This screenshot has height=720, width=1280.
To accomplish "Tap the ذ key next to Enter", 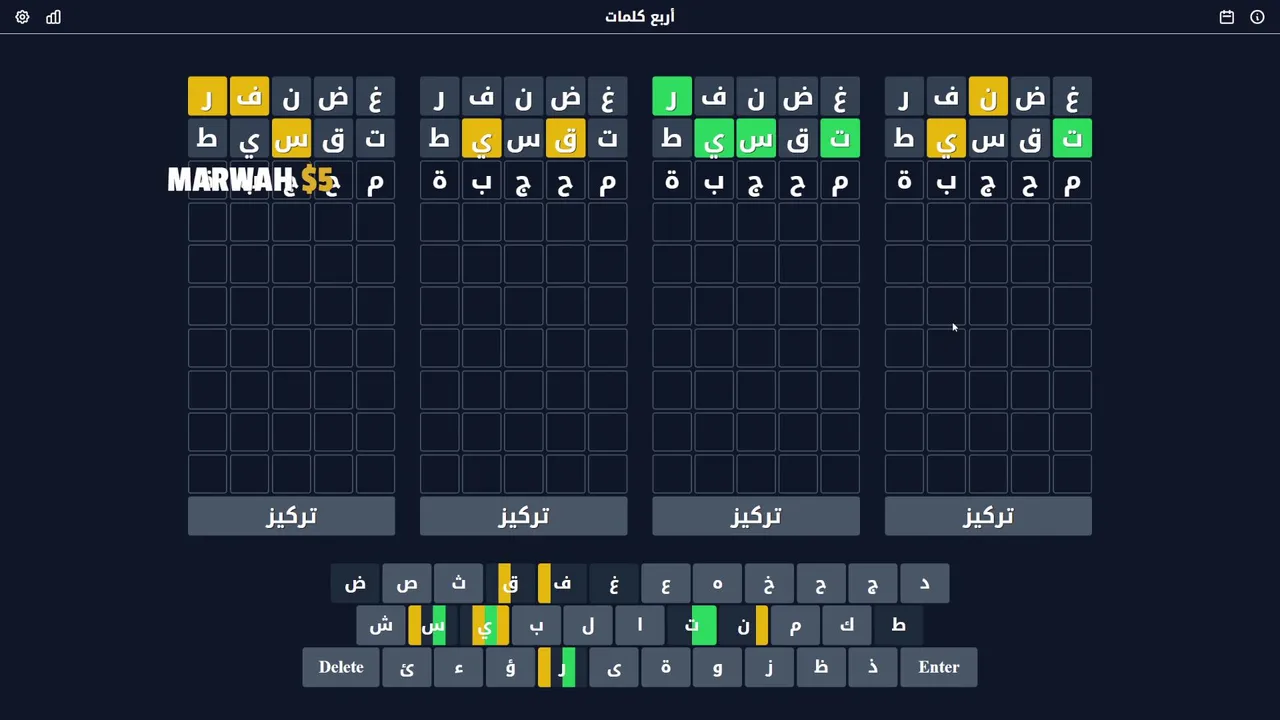I will (x=872, y=668).
